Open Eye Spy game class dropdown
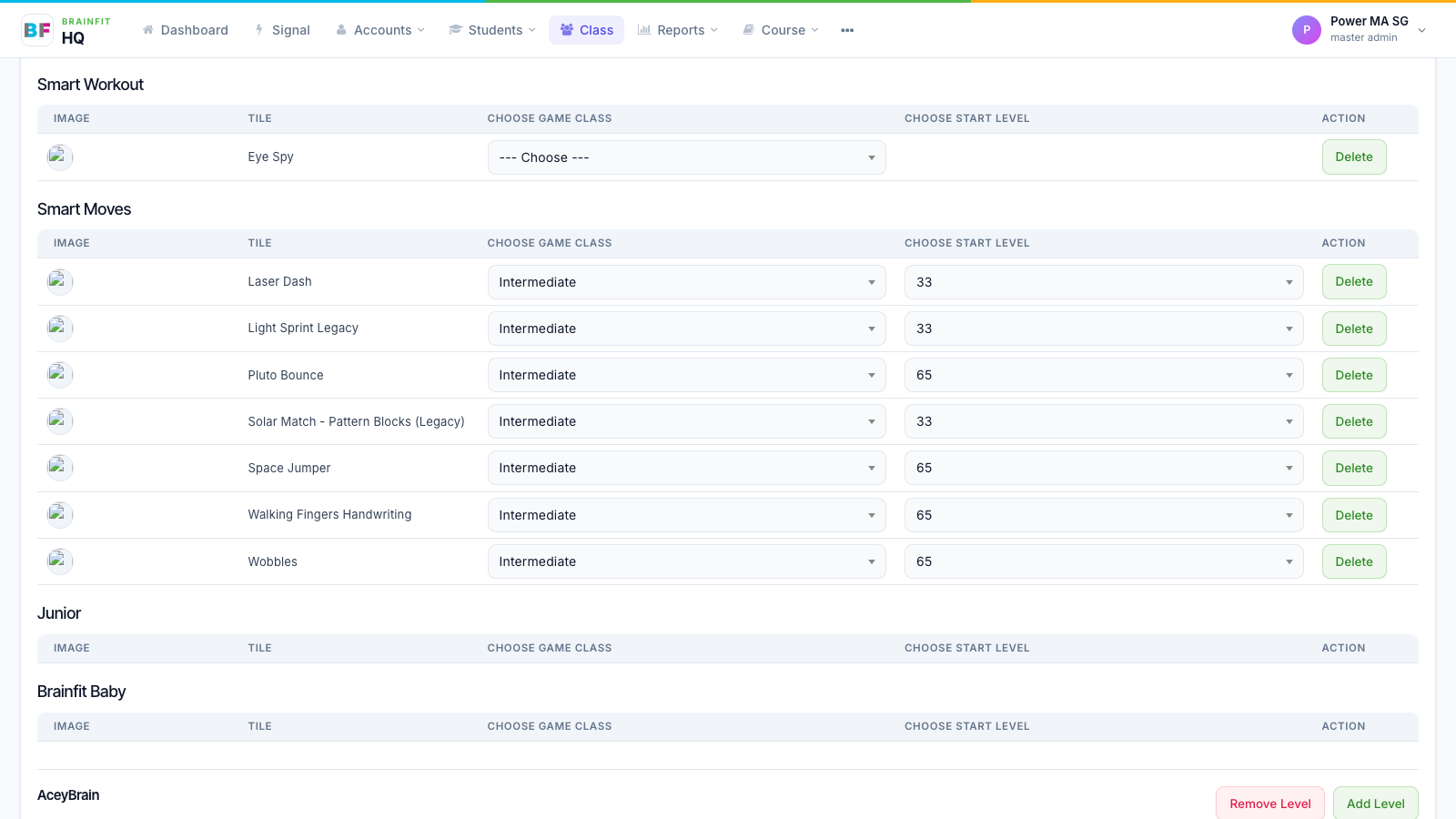Viewport: 1456px width, 819px height. (687, 157)
